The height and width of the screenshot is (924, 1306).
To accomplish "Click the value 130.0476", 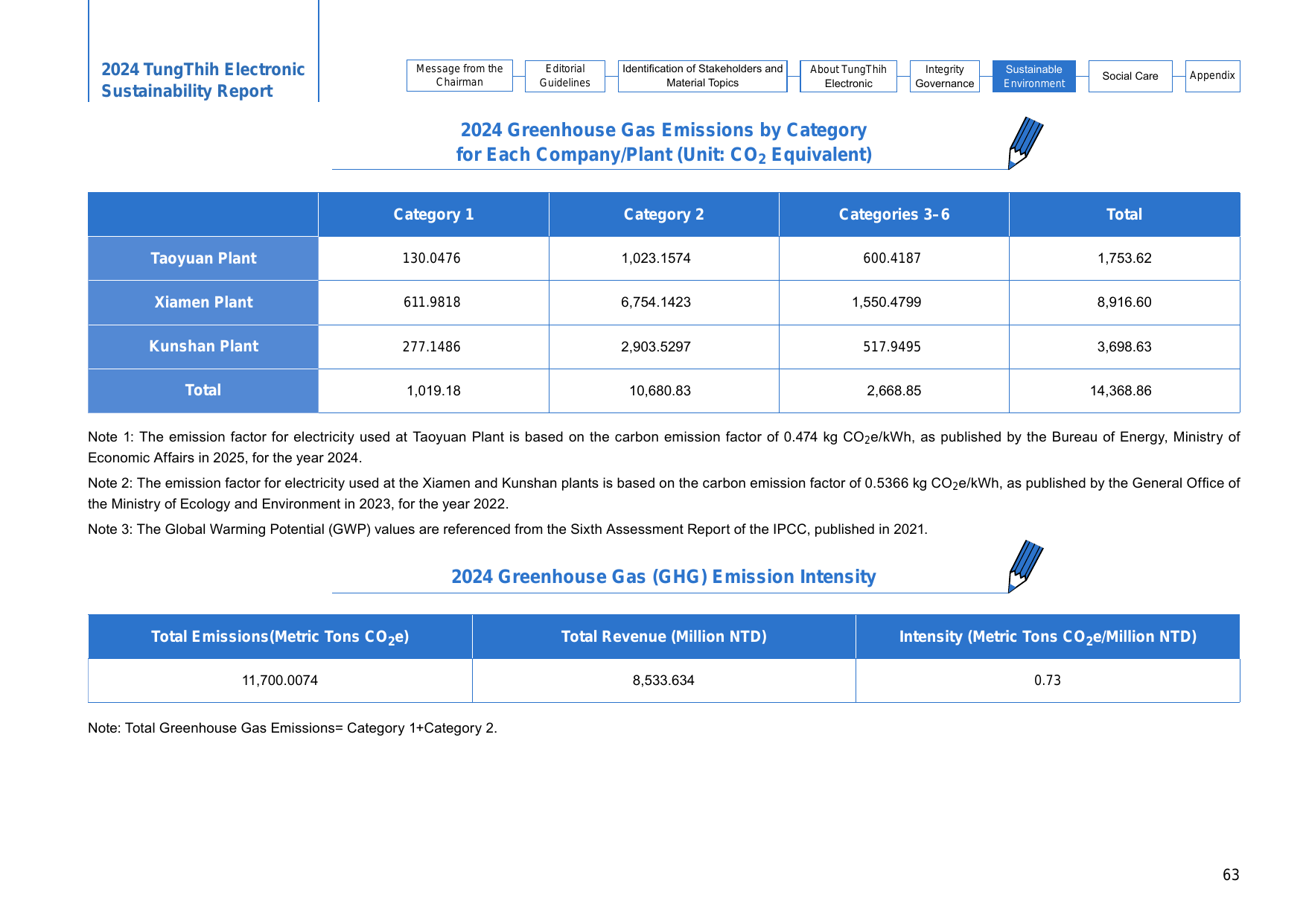I will point(432,258).
